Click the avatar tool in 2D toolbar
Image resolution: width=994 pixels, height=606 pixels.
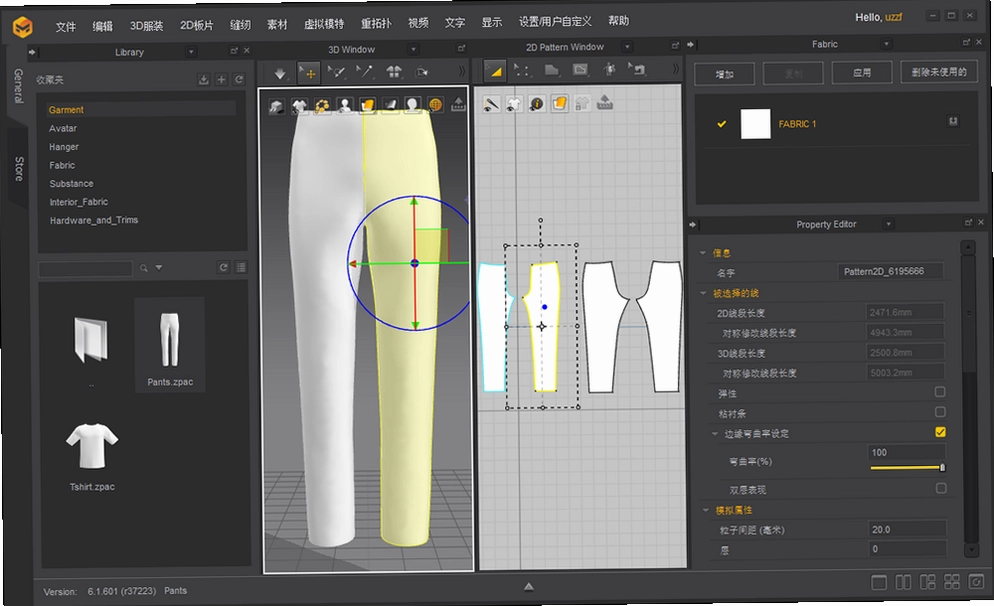(609, 68)
